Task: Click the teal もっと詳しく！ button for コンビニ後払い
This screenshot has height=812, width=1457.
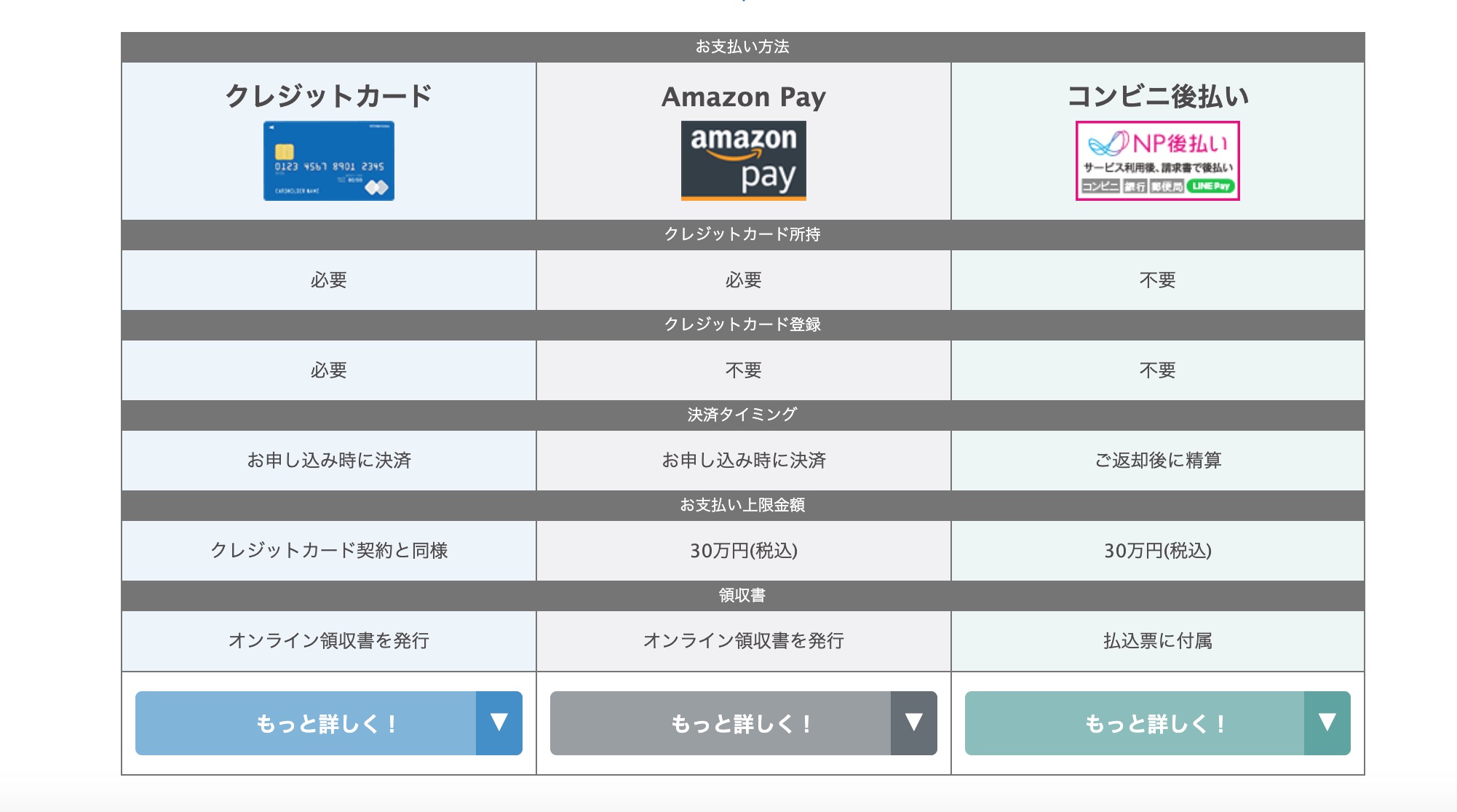Action: tap(1135, 723)
